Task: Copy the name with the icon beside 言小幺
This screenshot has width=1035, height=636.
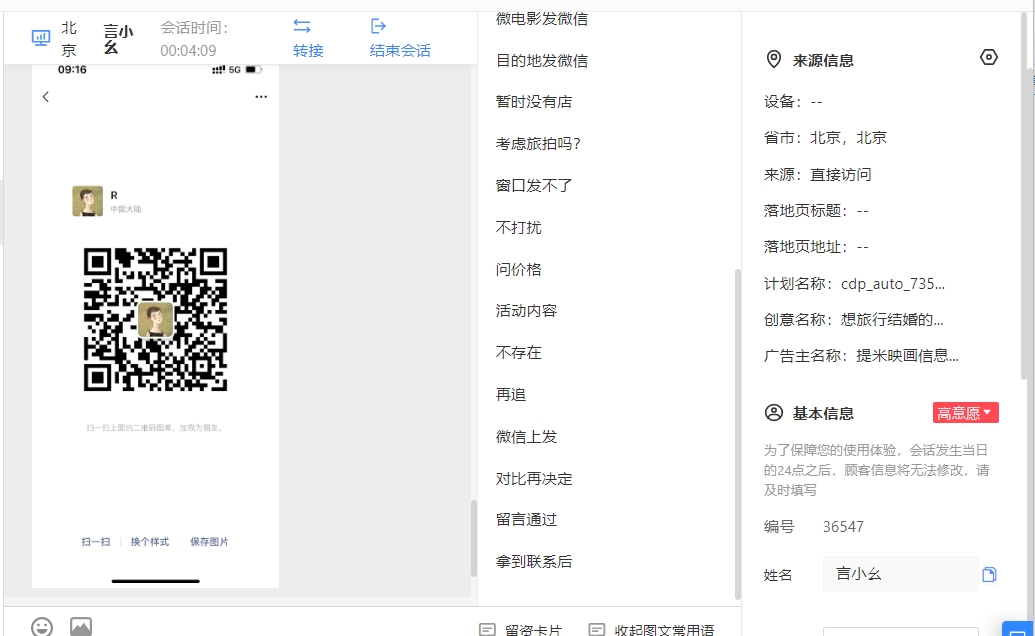Action: pos(989,575)
